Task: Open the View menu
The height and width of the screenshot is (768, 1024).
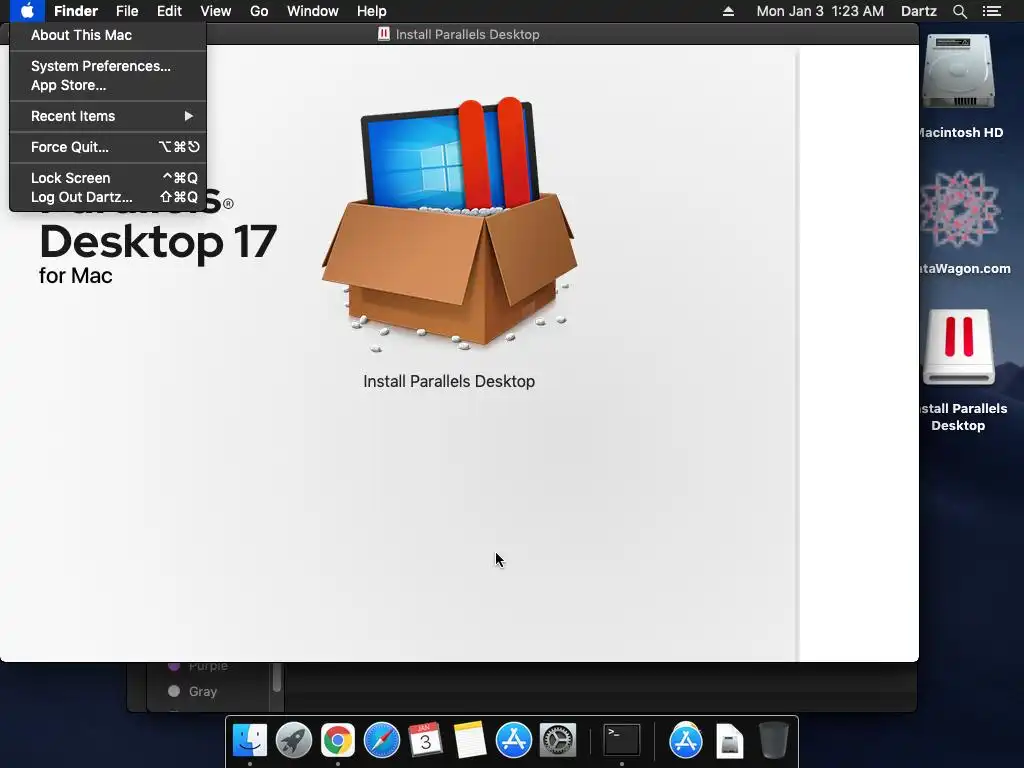Action: (216, 11)
